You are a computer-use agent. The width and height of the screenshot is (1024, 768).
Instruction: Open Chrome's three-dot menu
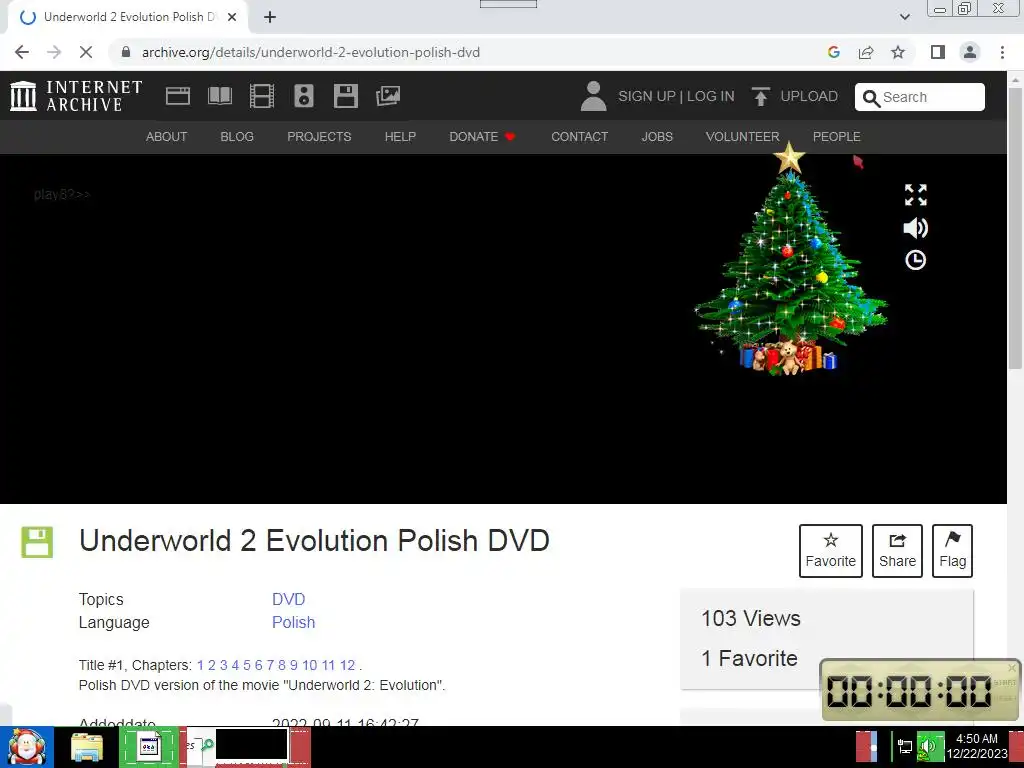pos(1002,52)
